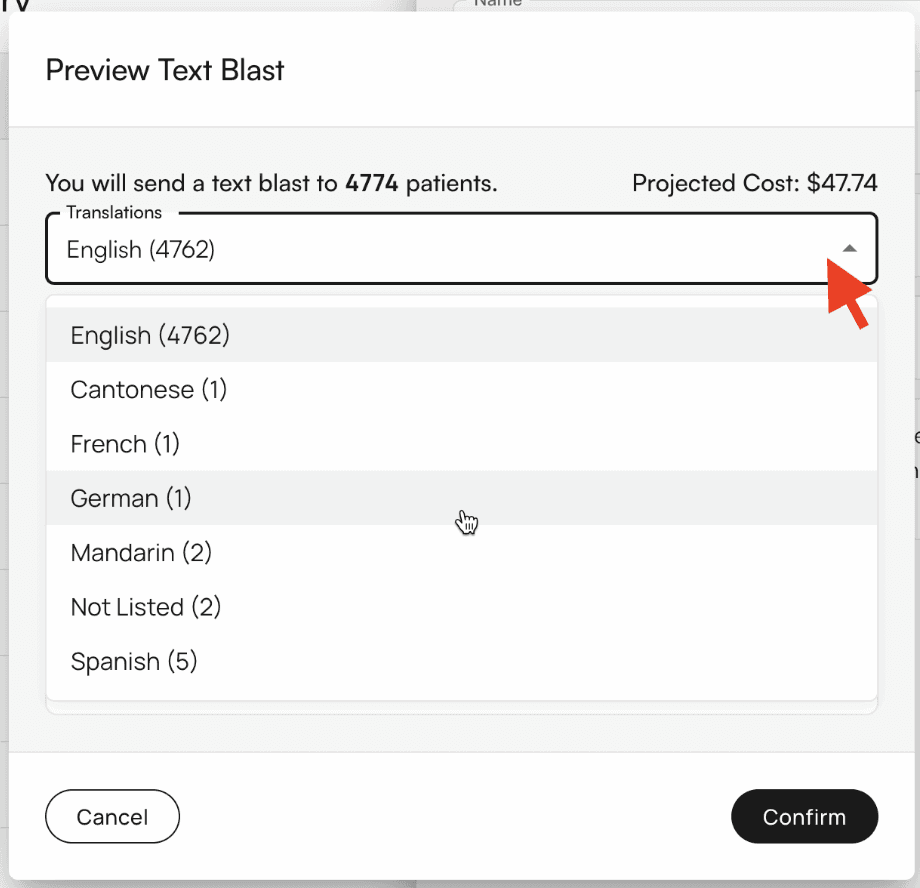
Task: Click the Projected Cost label
Action: 716,183
